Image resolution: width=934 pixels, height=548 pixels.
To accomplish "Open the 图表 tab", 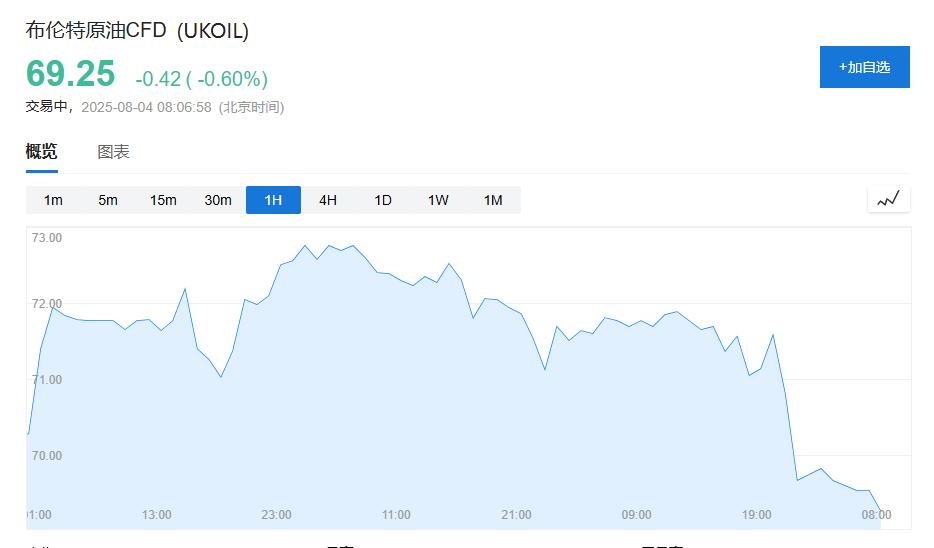I will coord(113,152).
